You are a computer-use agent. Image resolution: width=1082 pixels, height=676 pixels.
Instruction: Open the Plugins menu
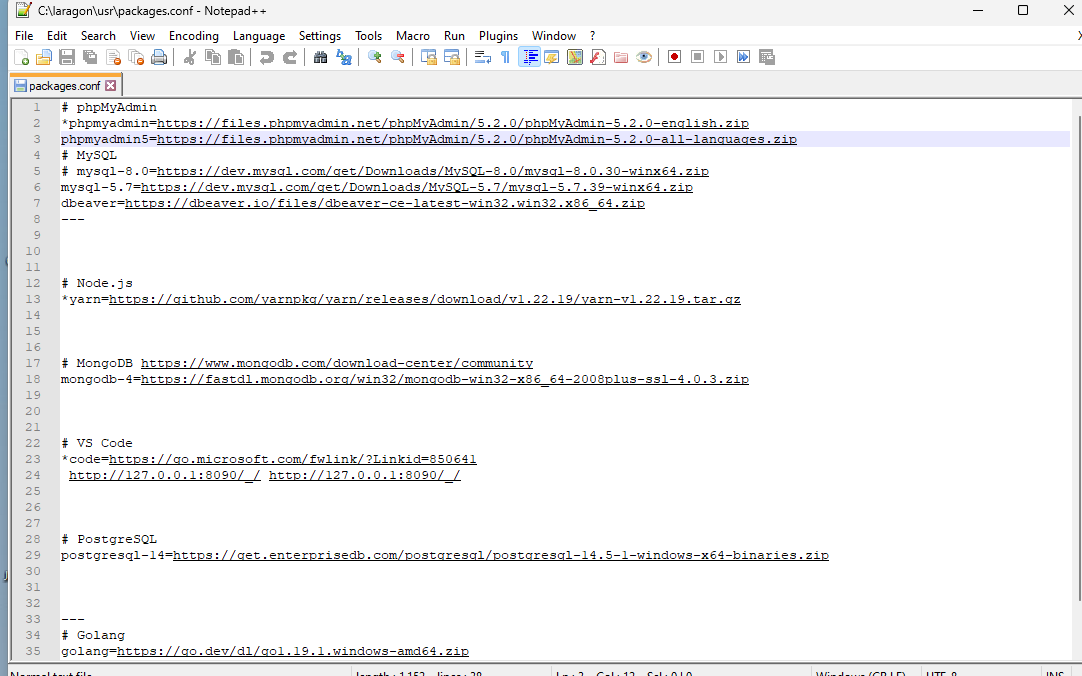click(498, 36)
